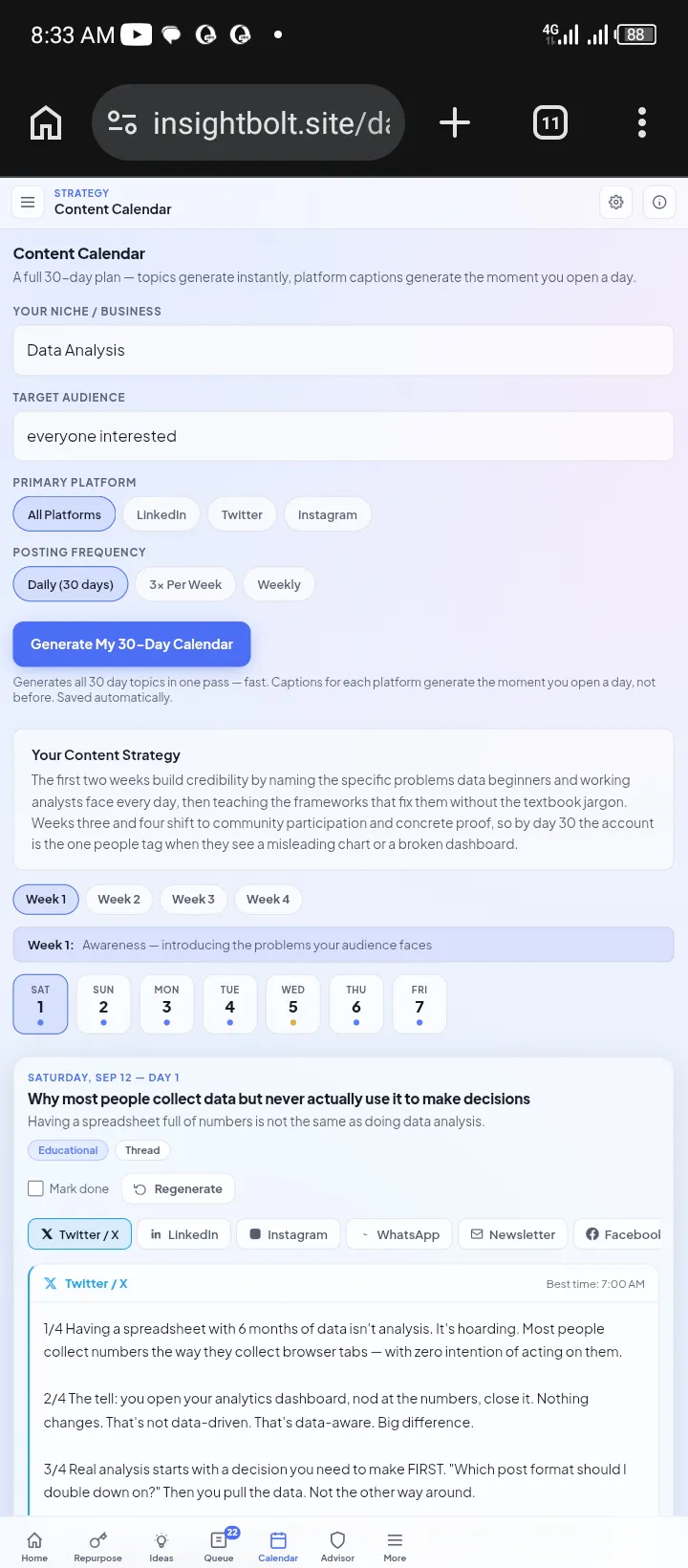Click the Regenerate button

pyautogui.click(x=178, y=1188)
